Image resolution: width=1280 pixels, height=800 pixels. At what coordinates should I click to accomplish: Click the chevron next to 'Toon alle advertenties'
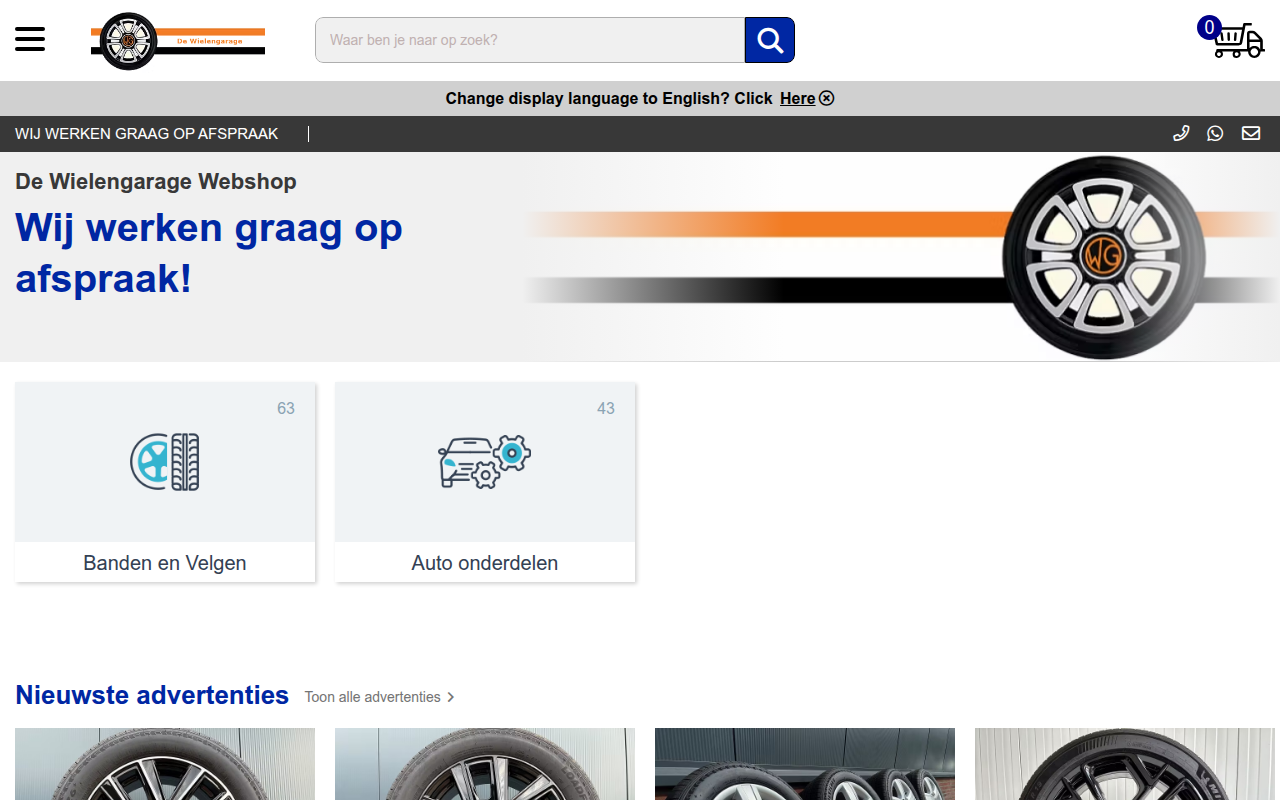click(451, 697)
